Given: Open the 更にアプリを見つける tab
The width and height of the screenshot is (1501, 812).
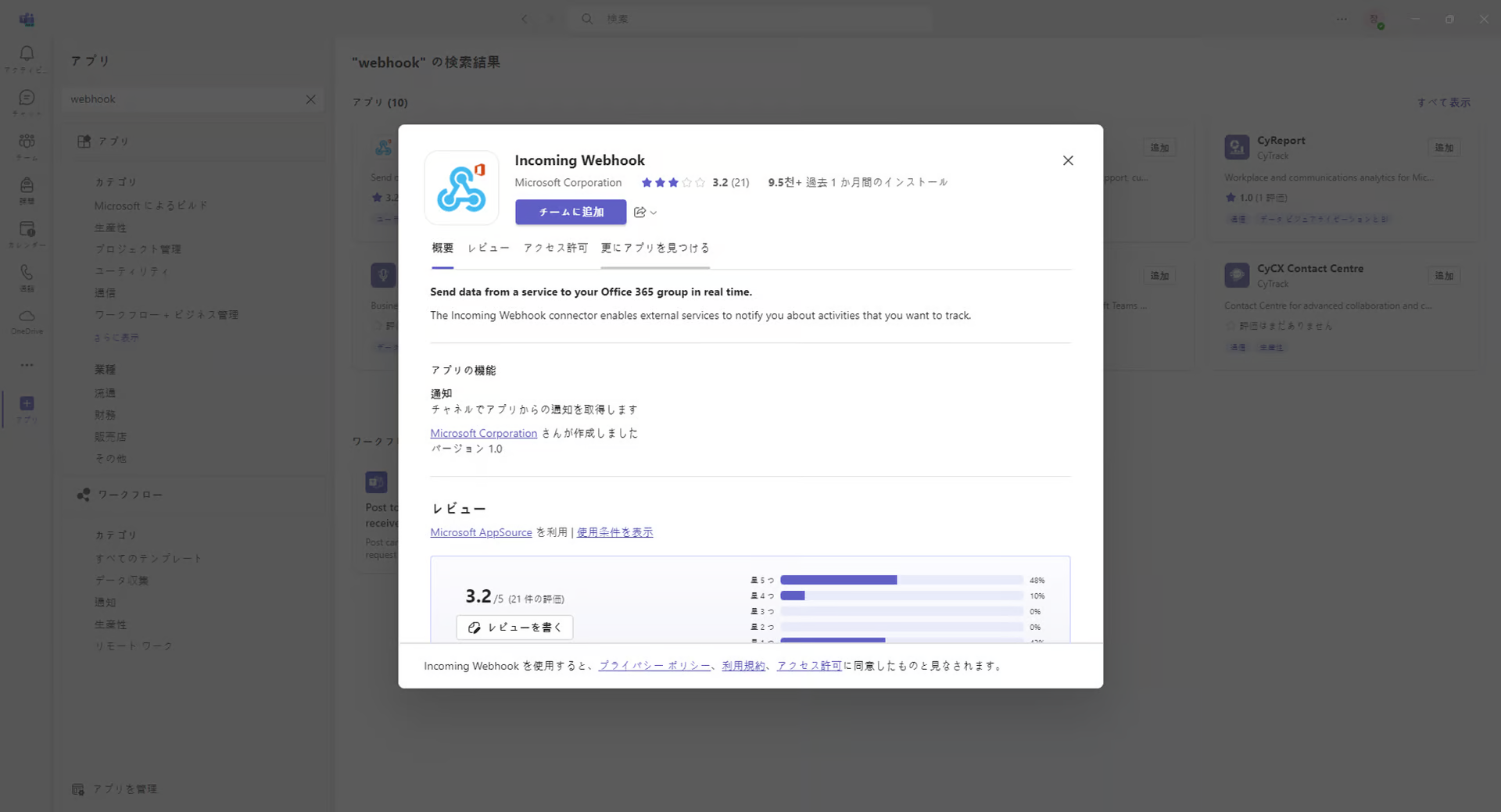Looking at the screenshot, I should [655, 248].
